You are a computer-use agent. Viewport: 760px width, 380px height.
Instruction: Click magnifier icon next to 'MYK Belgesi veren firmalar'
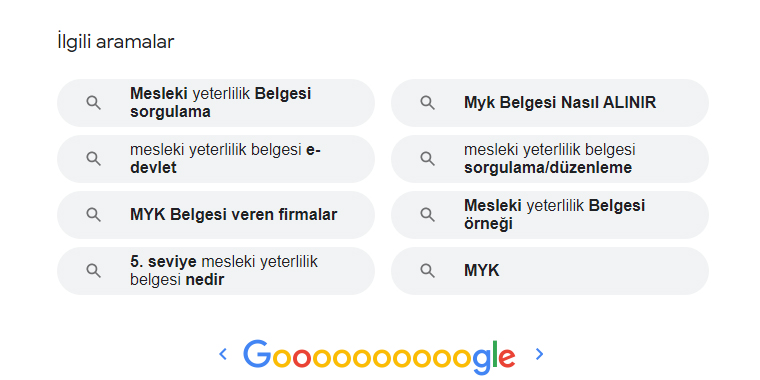click(x=94, y=215)
